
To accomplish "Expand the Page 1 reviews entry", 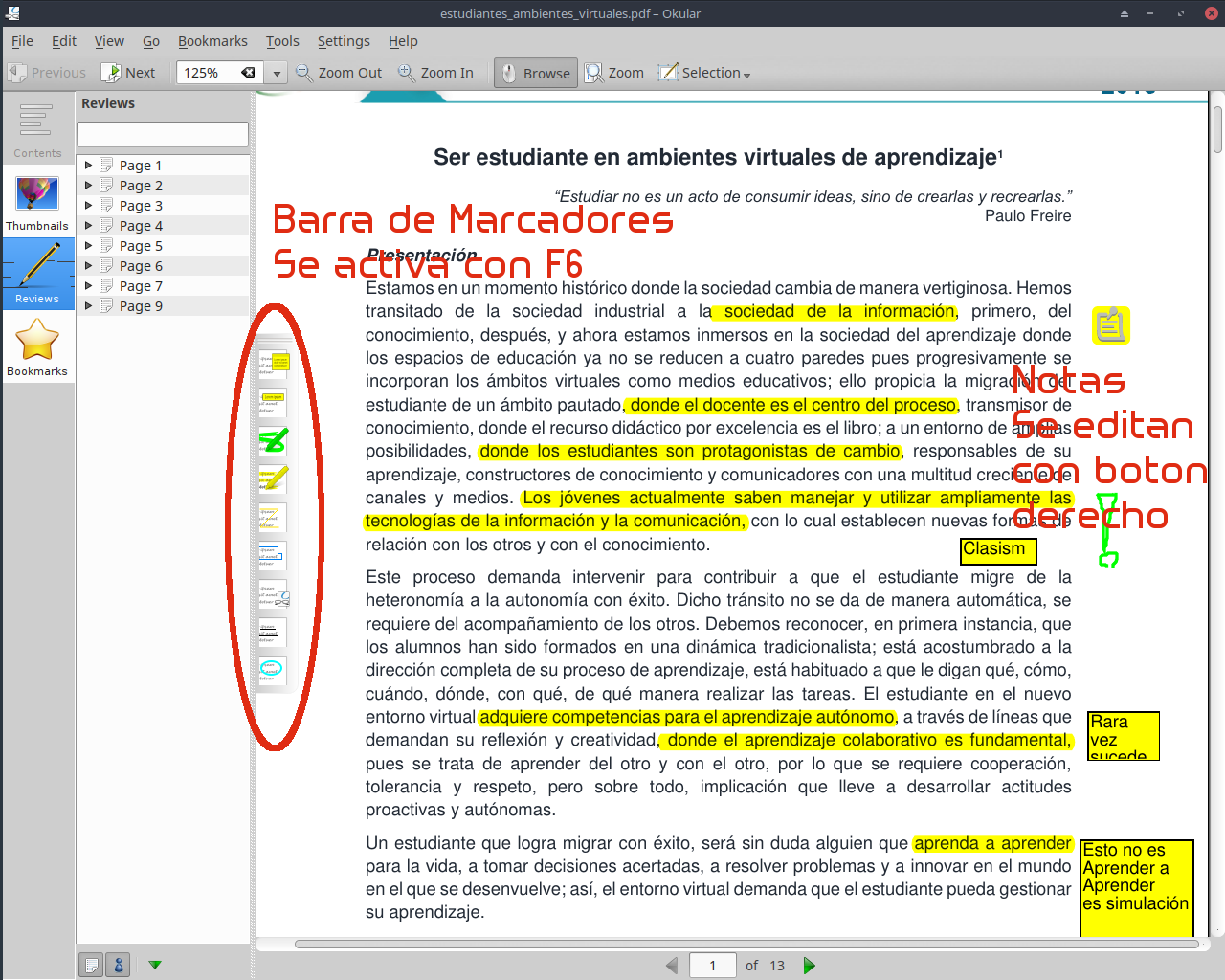I will (x=87, y=164).
